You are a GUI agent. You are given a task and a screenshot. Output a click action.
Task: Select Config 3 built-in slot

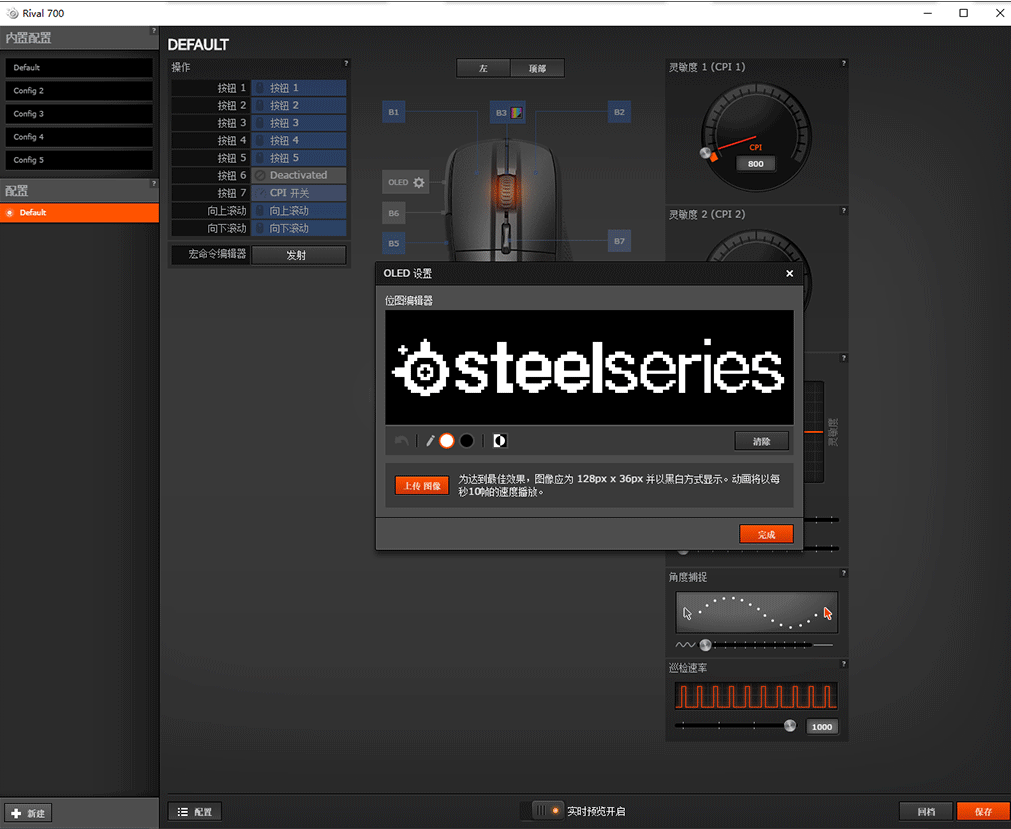point(79,114)
